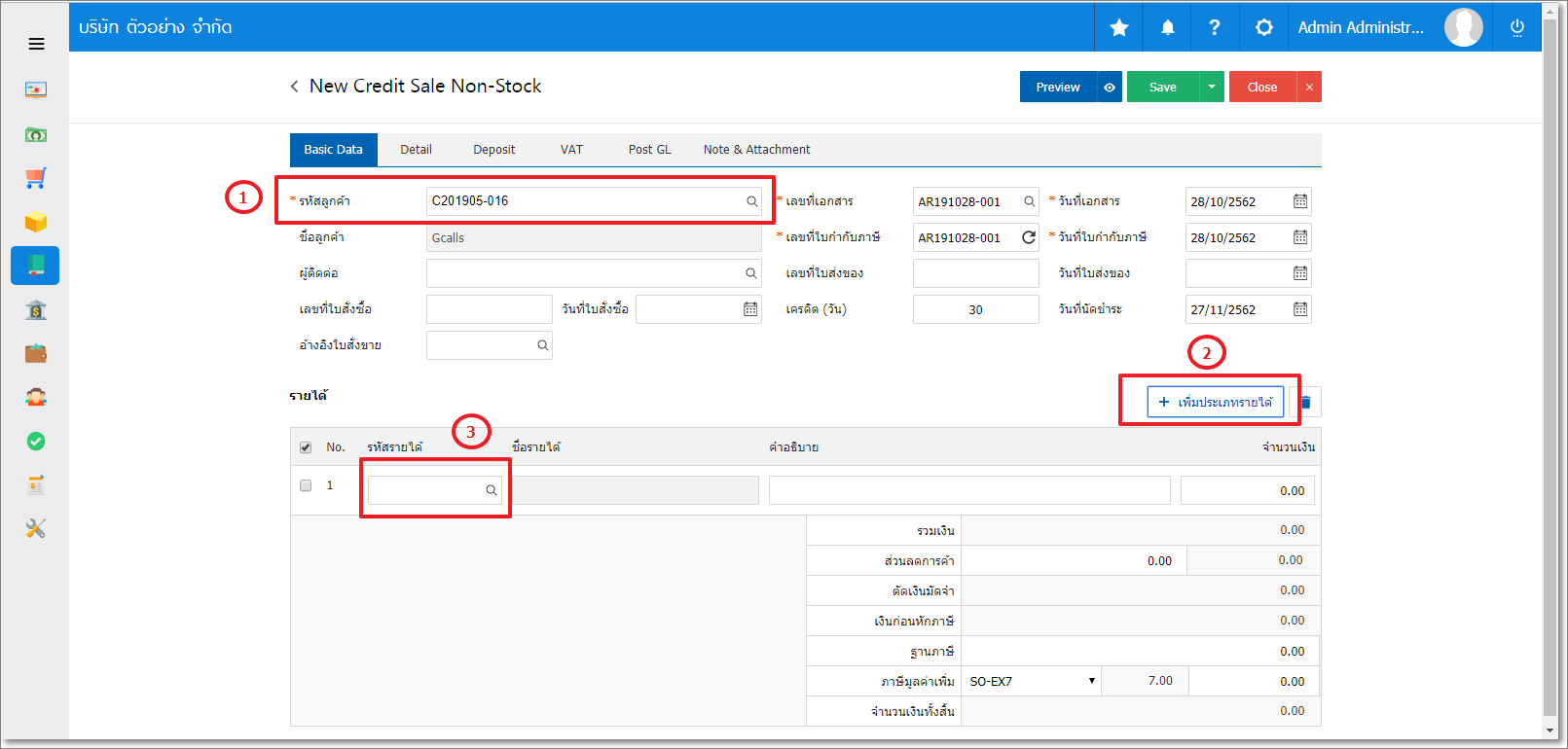Switch to the Detail tab
This screenshot has width=1568, height=749.
coord(416,150)
